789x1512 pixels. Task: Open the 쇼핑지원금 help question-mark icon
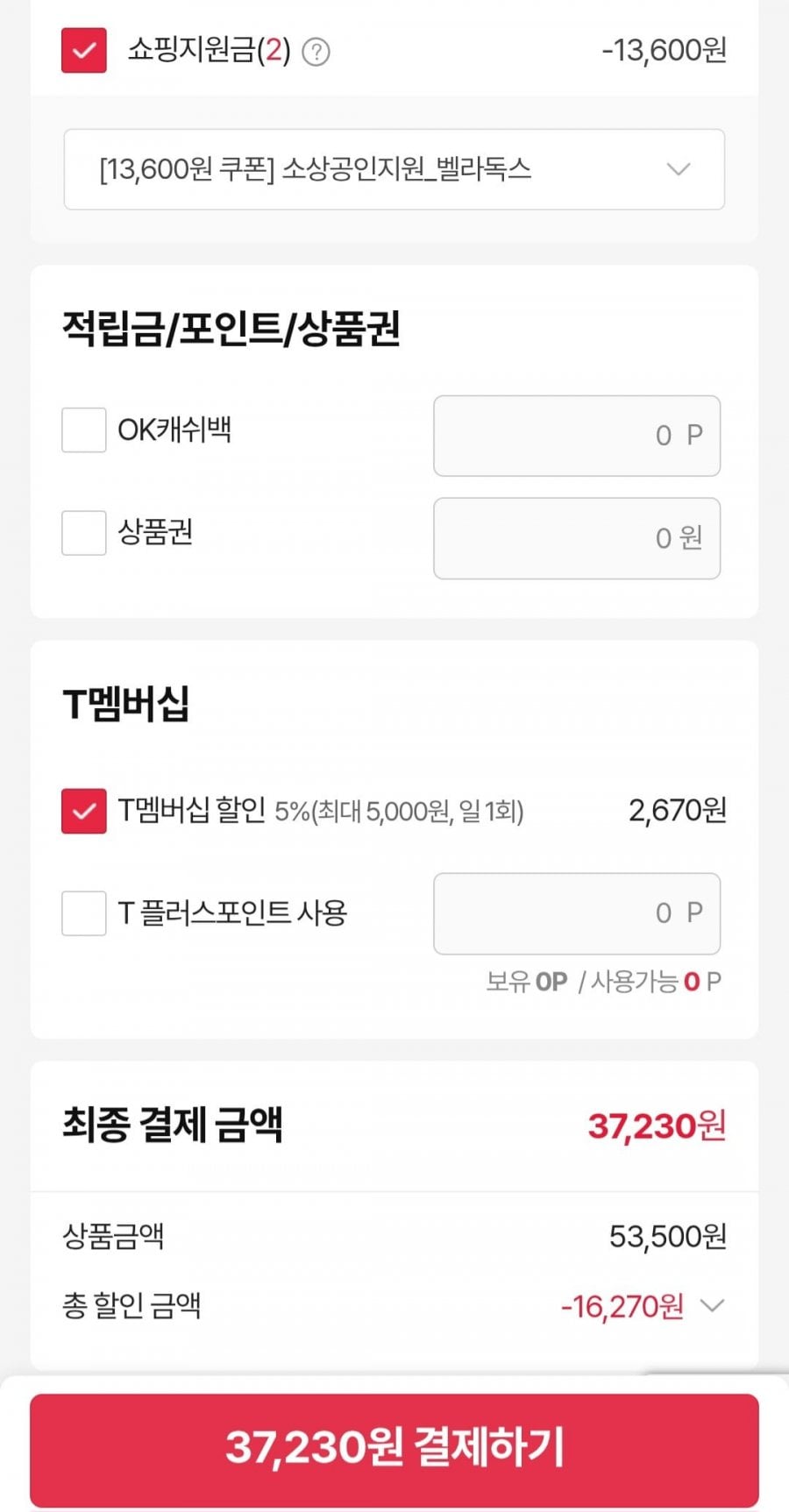coord(316,53)
